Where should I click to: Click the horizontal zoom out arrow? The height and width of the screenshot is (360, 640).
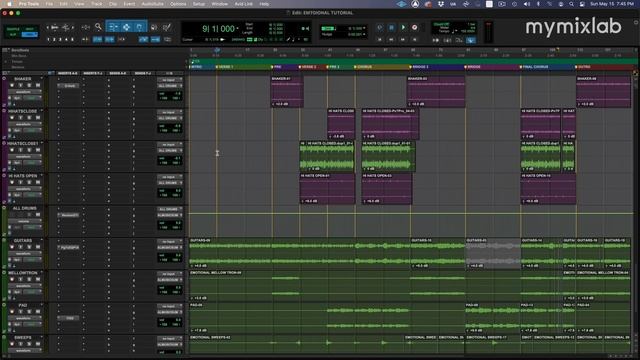pyautogui.click(x=47, y=27)
